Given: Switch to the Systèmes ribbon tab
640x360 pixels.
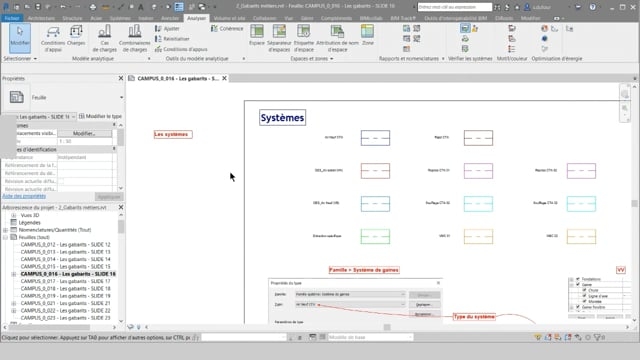Looking at the screenshot, I should point(120,18).
